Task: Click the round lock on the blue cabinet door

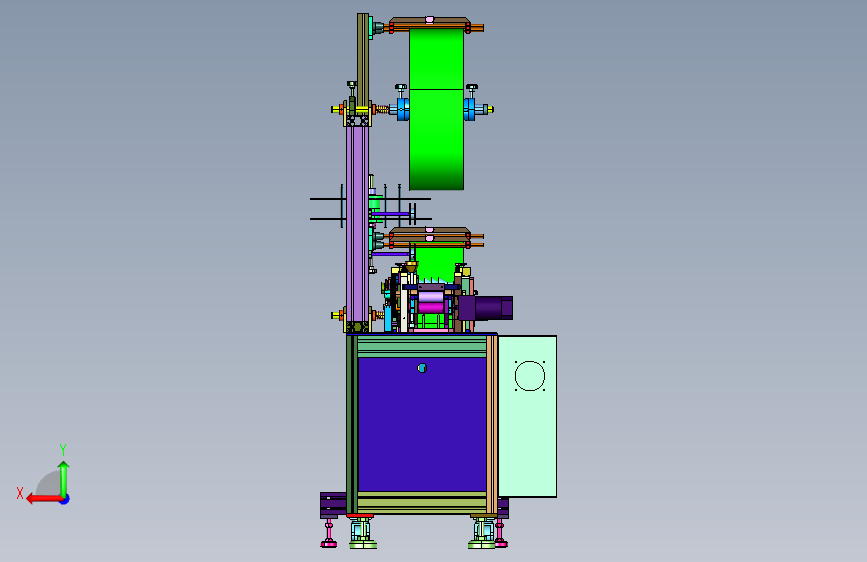Action: coord(422,368)
